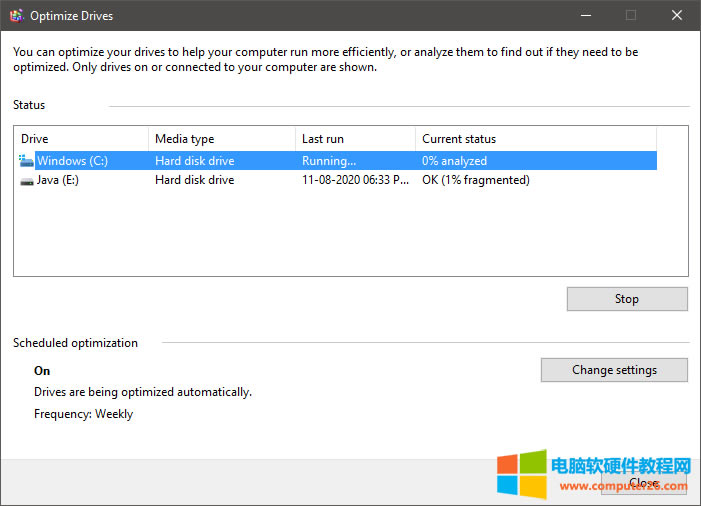This screenshot has height=506, width=701.
Task: Click the Optimize Drives title bar icon
Action: [x=16, y=16]
